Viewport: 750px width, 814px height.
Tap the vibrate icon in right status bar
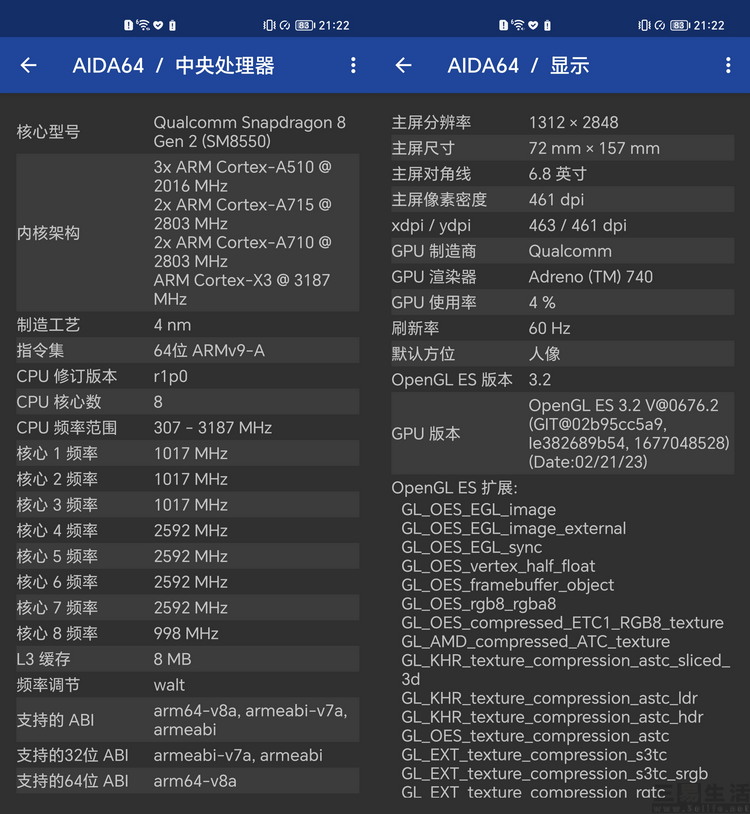point(644,25)
